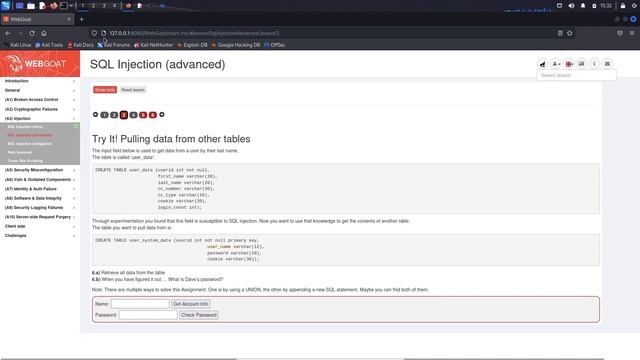Click the Show hints button

[x=105, y=90]
